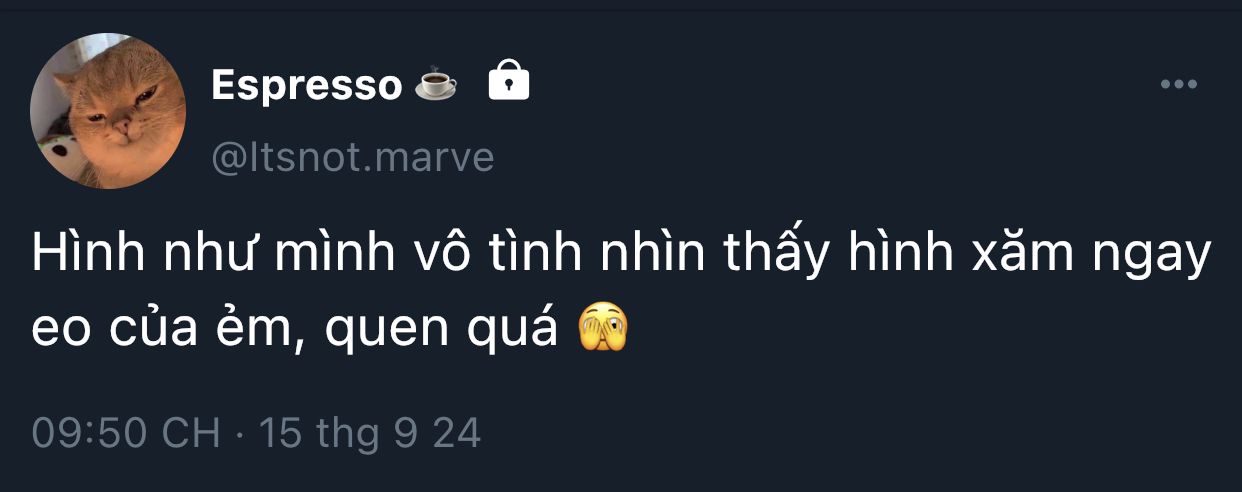
Task: Open the three-dot more options menu
Action: pyautogui.click(x=1179, y=85)
